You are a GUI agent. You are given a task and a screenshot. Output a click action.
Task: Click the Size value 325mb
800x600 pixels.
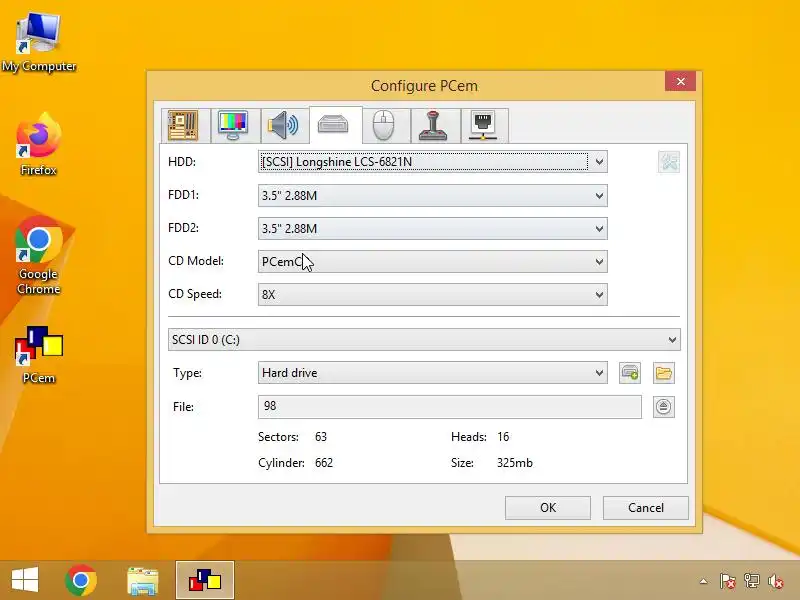(x=515, y=463)
